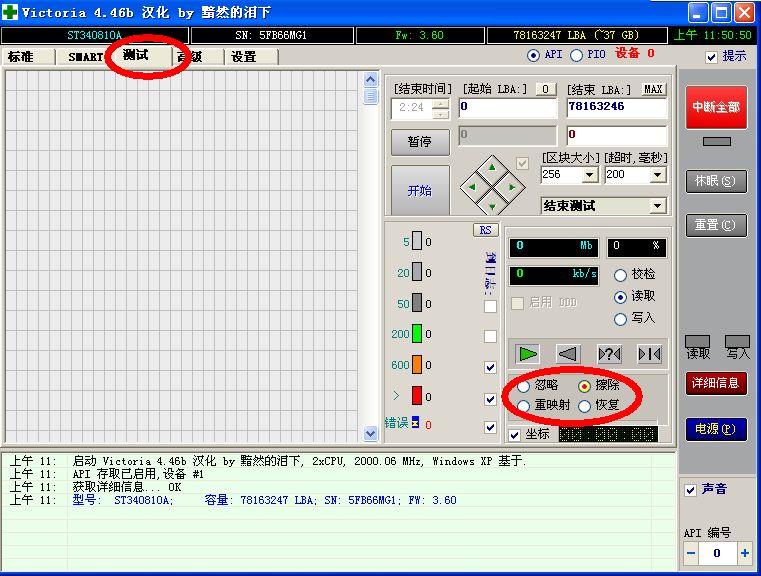Click the 开始 start button
Viewport: 761px width, 576px height.
[420, 190]
